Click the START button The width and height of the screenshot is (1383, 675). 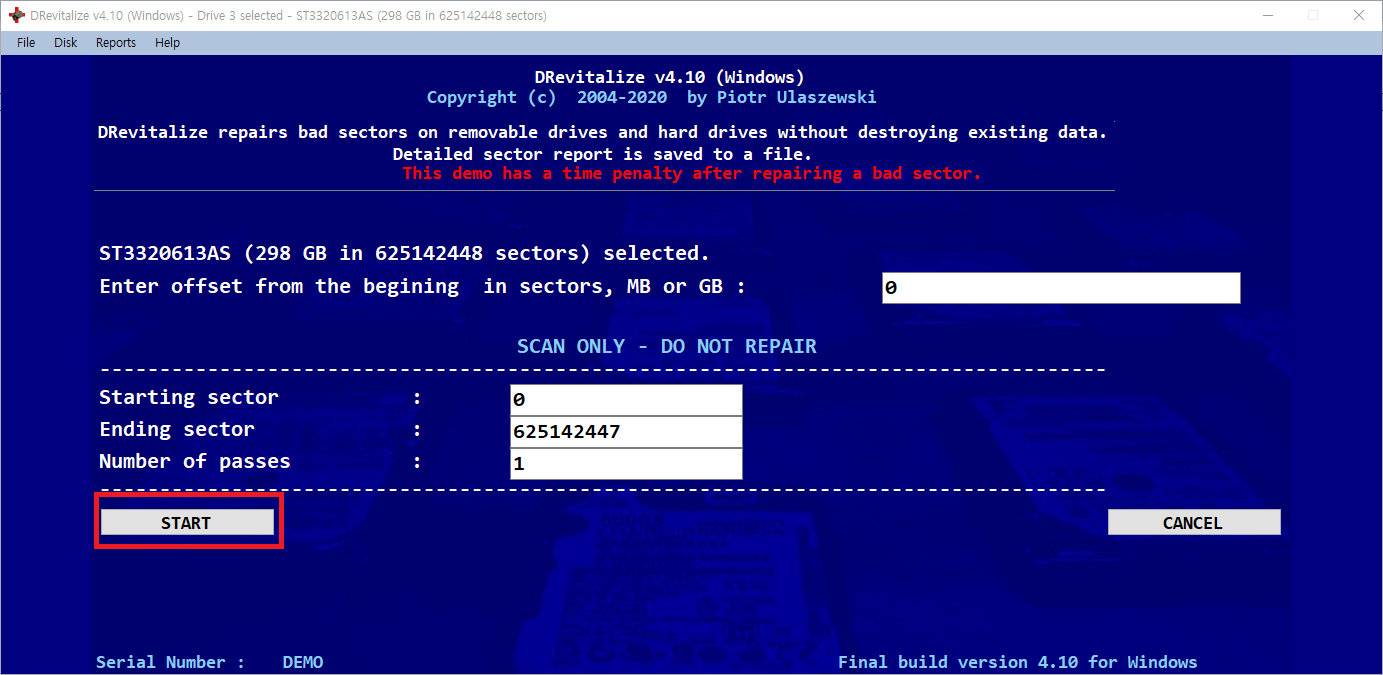[187, 522]
